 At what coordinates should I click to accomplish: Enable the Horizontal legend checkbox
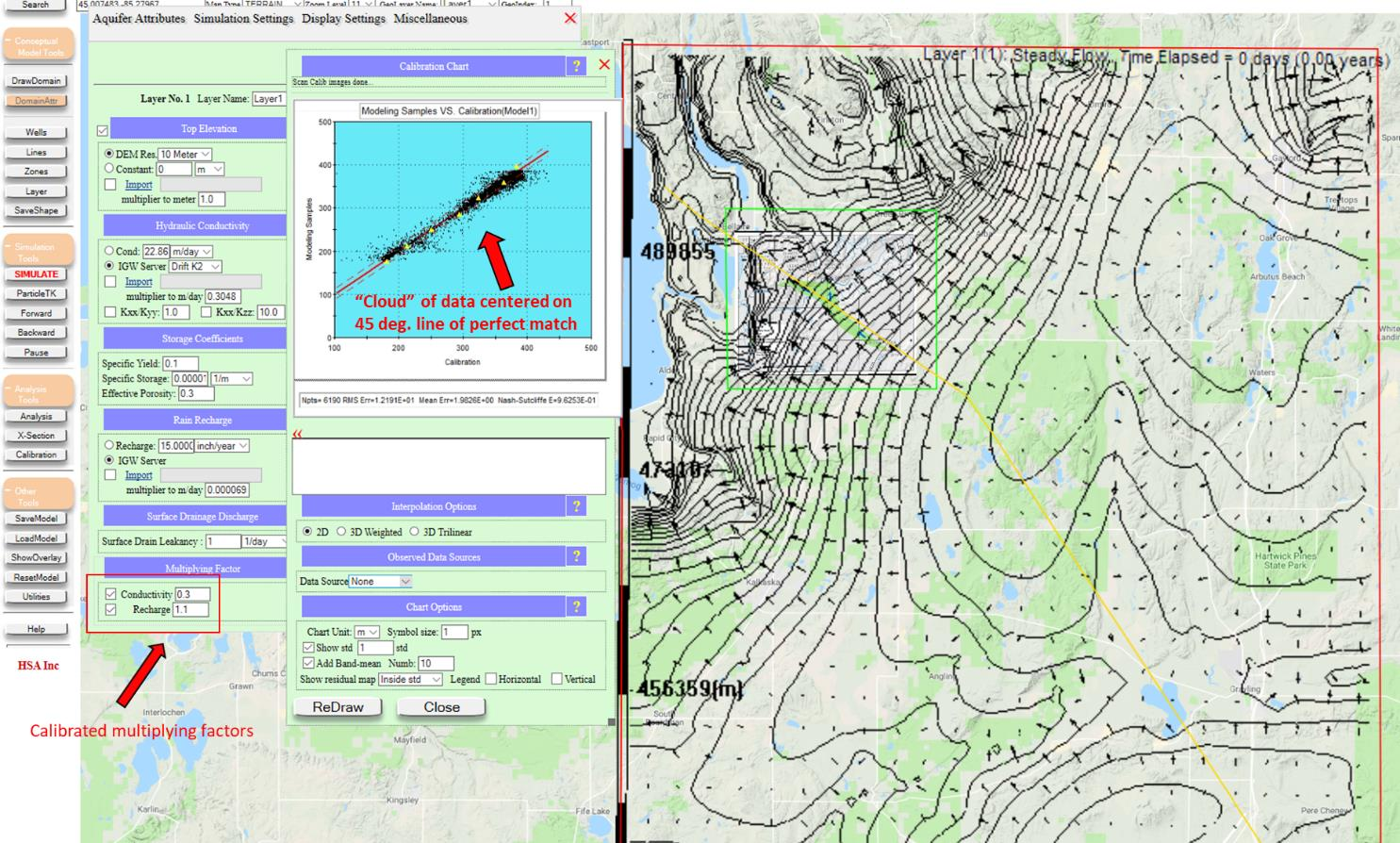490,679
